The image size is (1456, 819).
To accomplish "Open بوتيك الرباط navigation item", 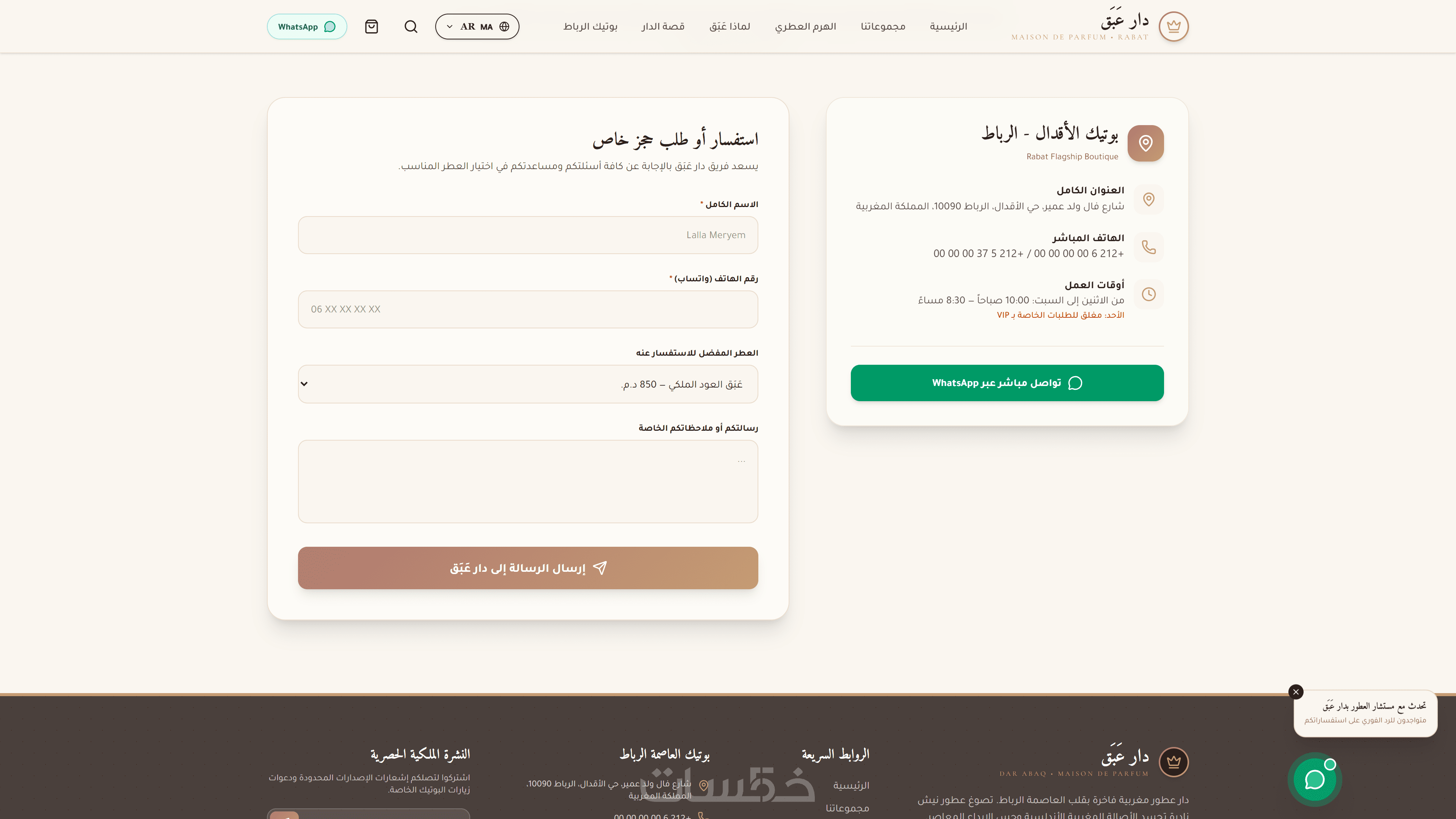I will click(590, 27).
